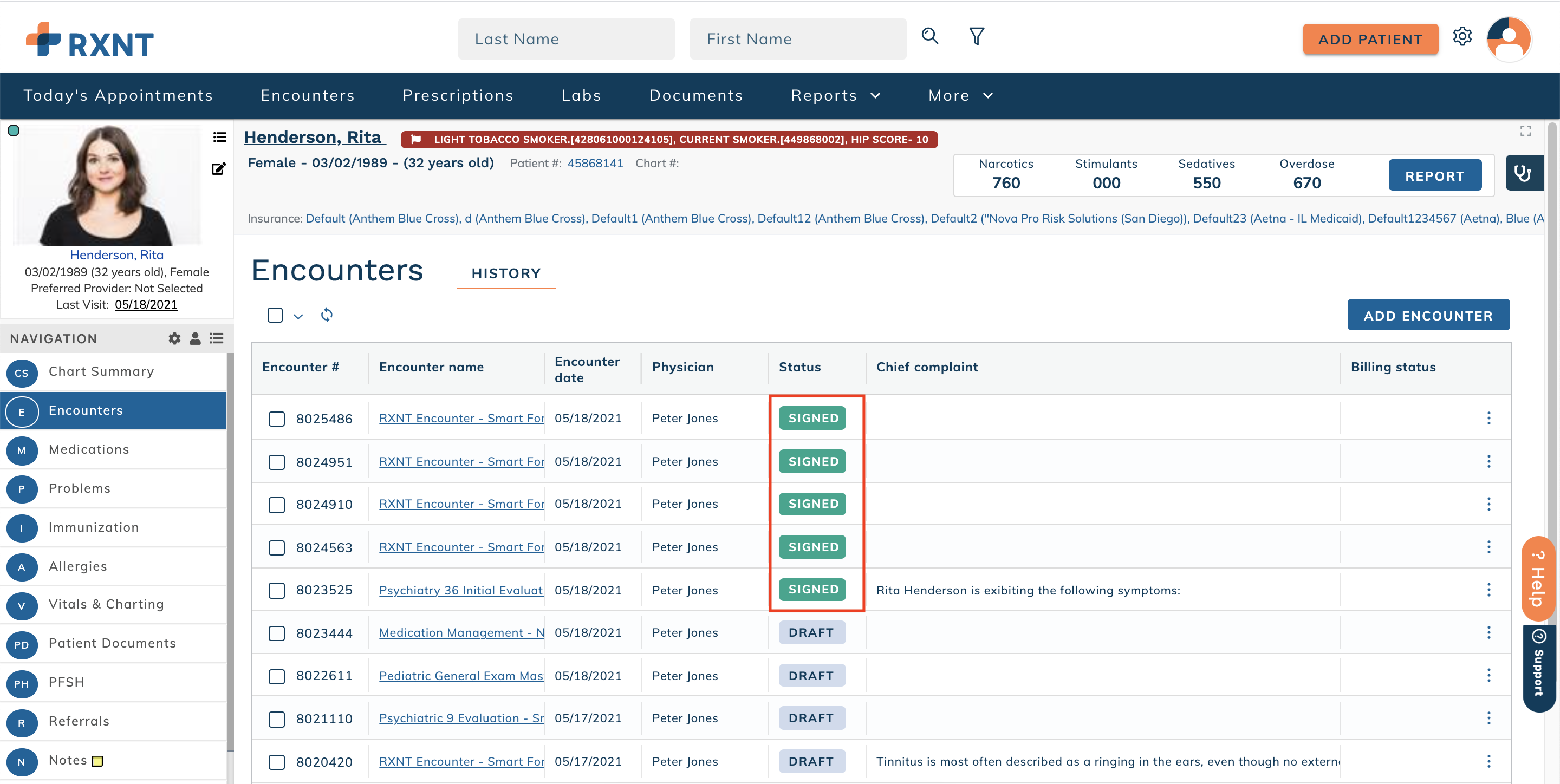The height and width of the screenshot is (784, 1560).
Task: Toggle fullscreen expand icon on patient header
Action: [x=1525, y=131]
